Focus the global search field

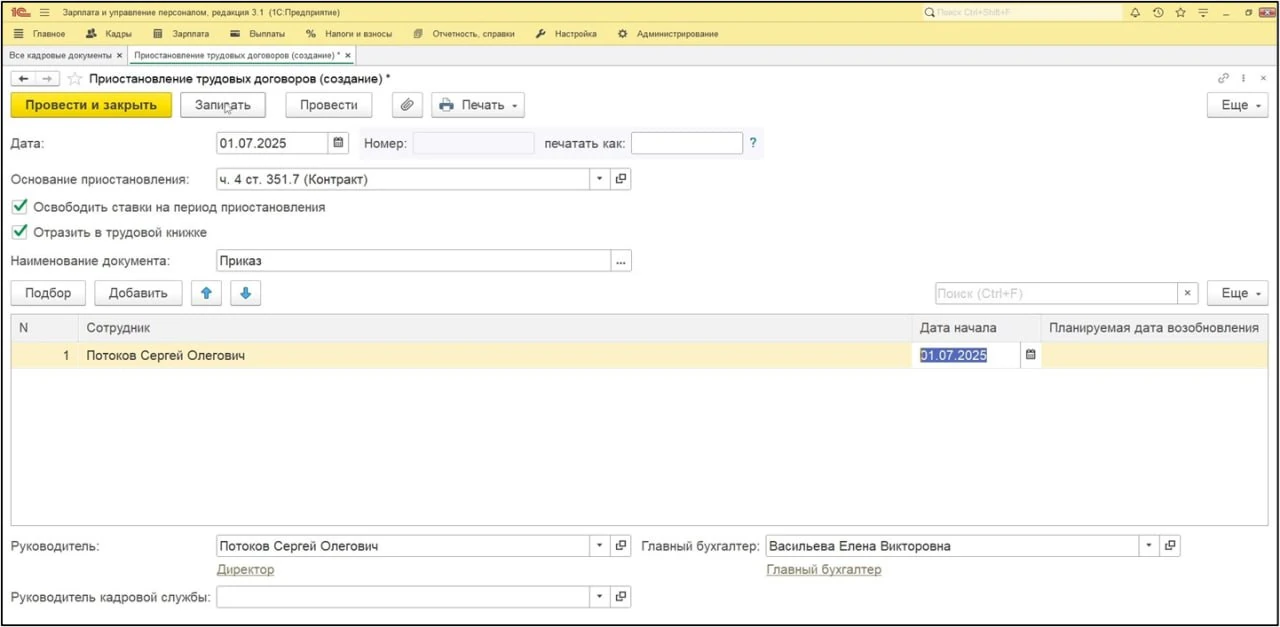[x=1020, y=13]
